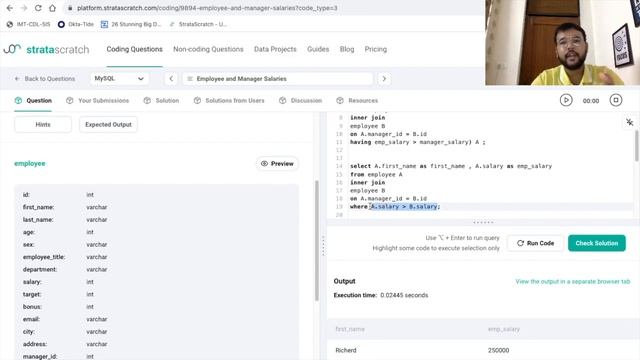This screenshot has height=360, width=640.
Task: Click the webcam video thumbnail
Action: 562,42
